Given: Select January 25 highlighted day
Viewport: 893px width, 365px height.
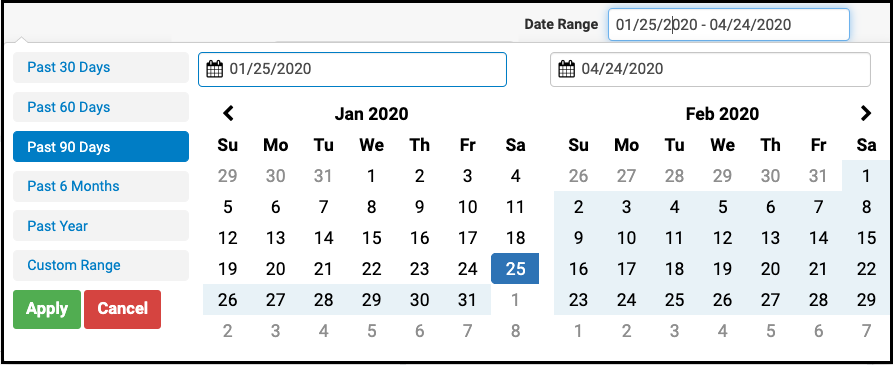Looking at the screenshot, I should (515, 269).
